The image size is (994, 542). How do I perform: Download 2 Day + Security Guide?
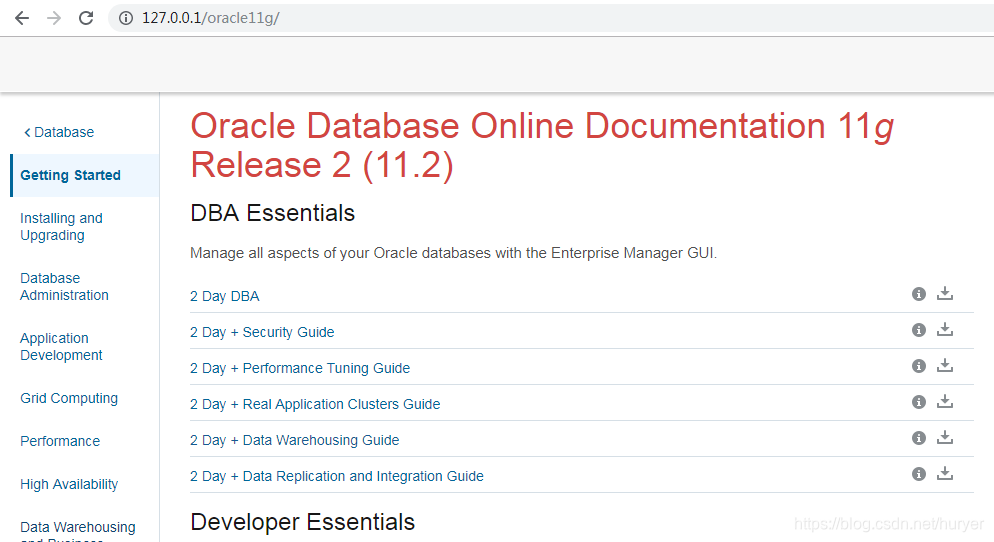[x=945, y=330]
